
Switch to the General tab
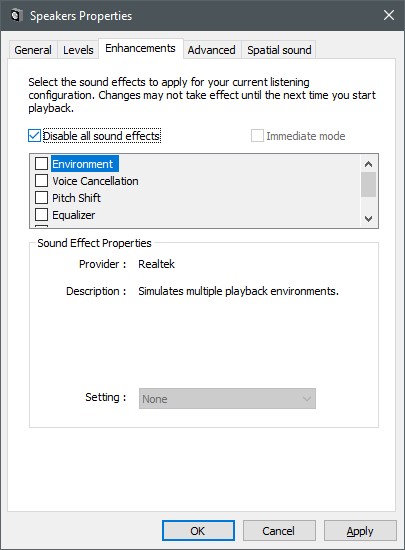point(33,50)
